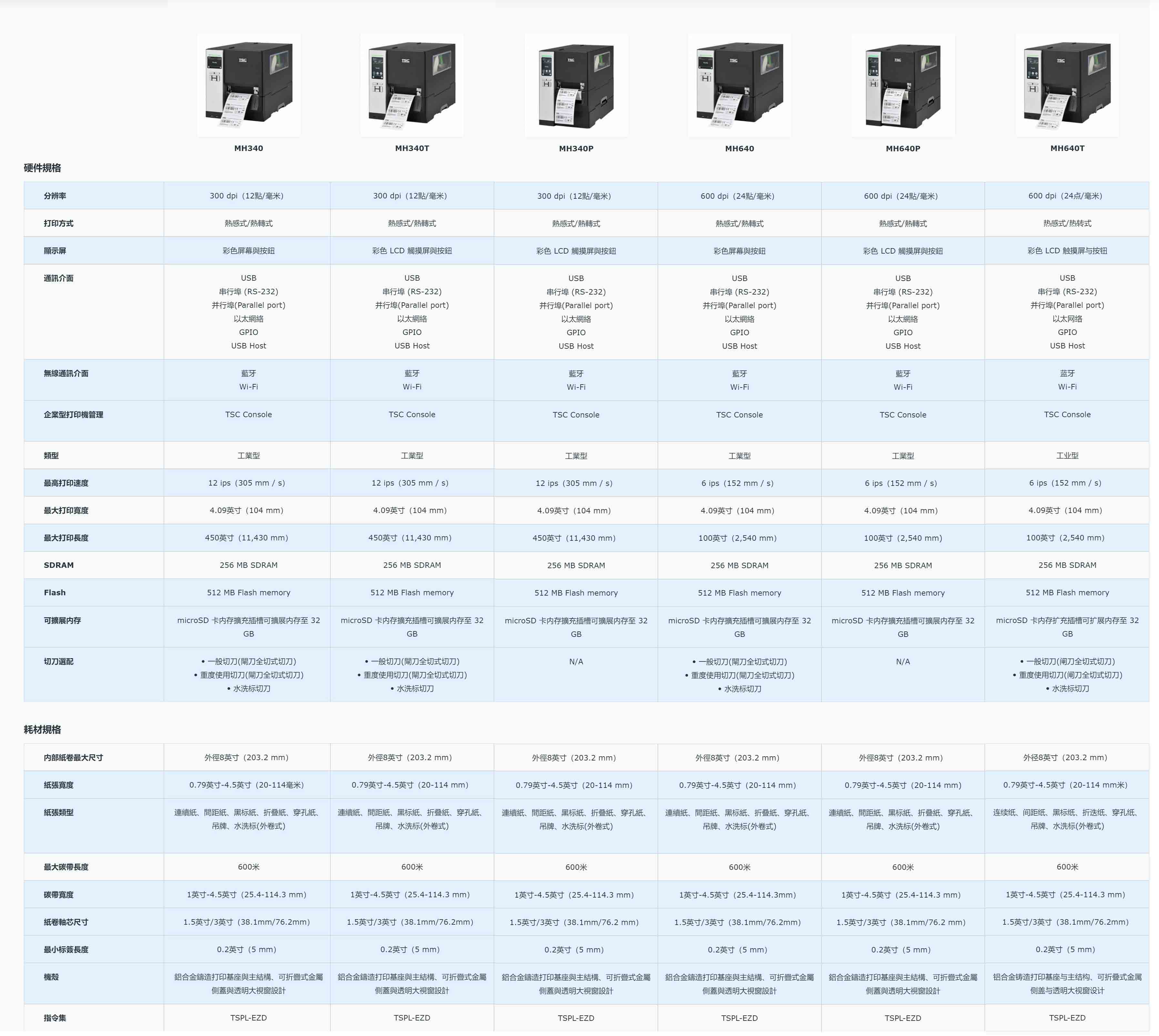Viewport: 1159px width, 1036px height.
Task: Open the MH640P model name link
Action: tap(903, 148)
